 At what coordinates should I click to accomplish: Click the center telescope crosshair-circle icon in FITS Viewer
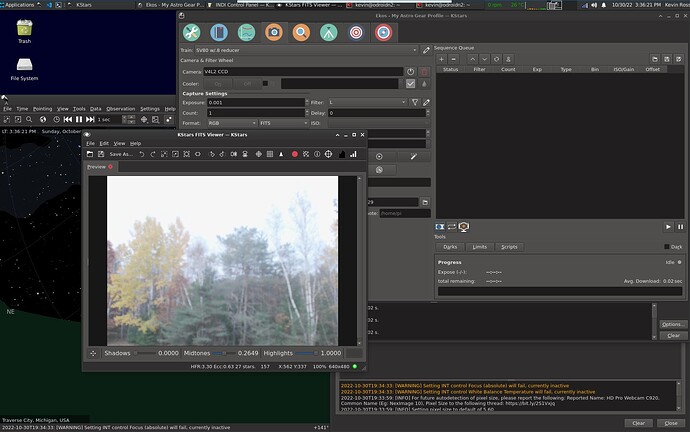click(x=328, y=154)
